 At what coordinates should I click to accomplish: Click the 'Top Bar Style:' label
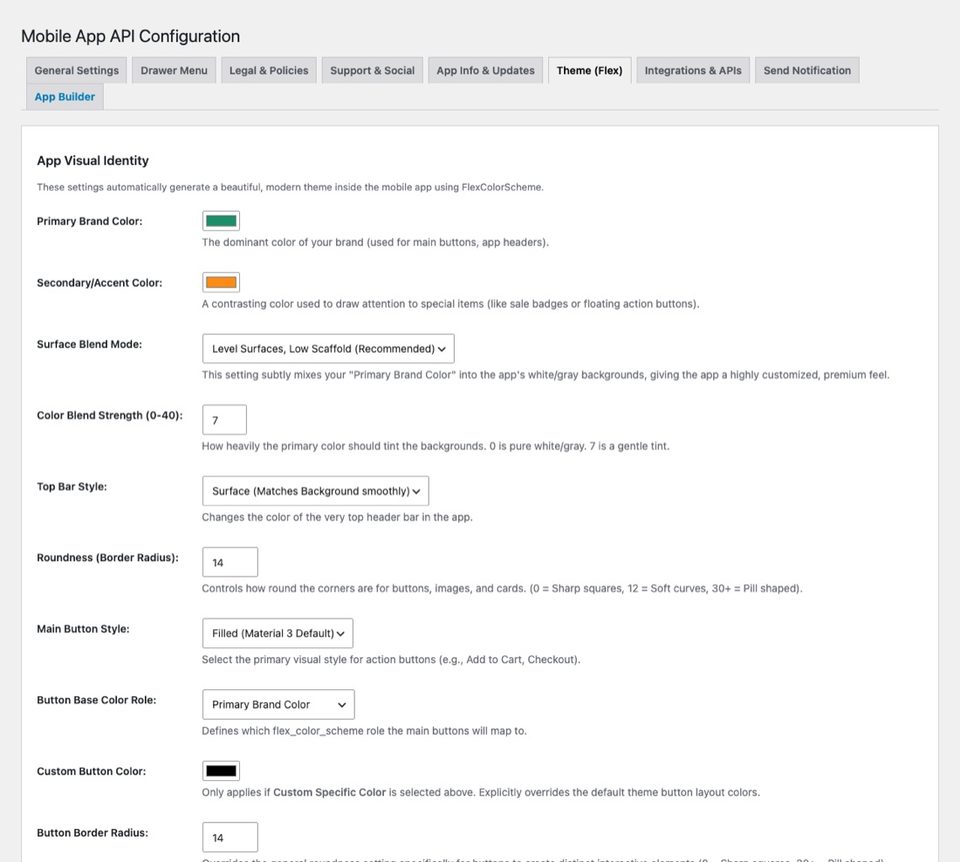pyautogui.click(x=72, y=487)
